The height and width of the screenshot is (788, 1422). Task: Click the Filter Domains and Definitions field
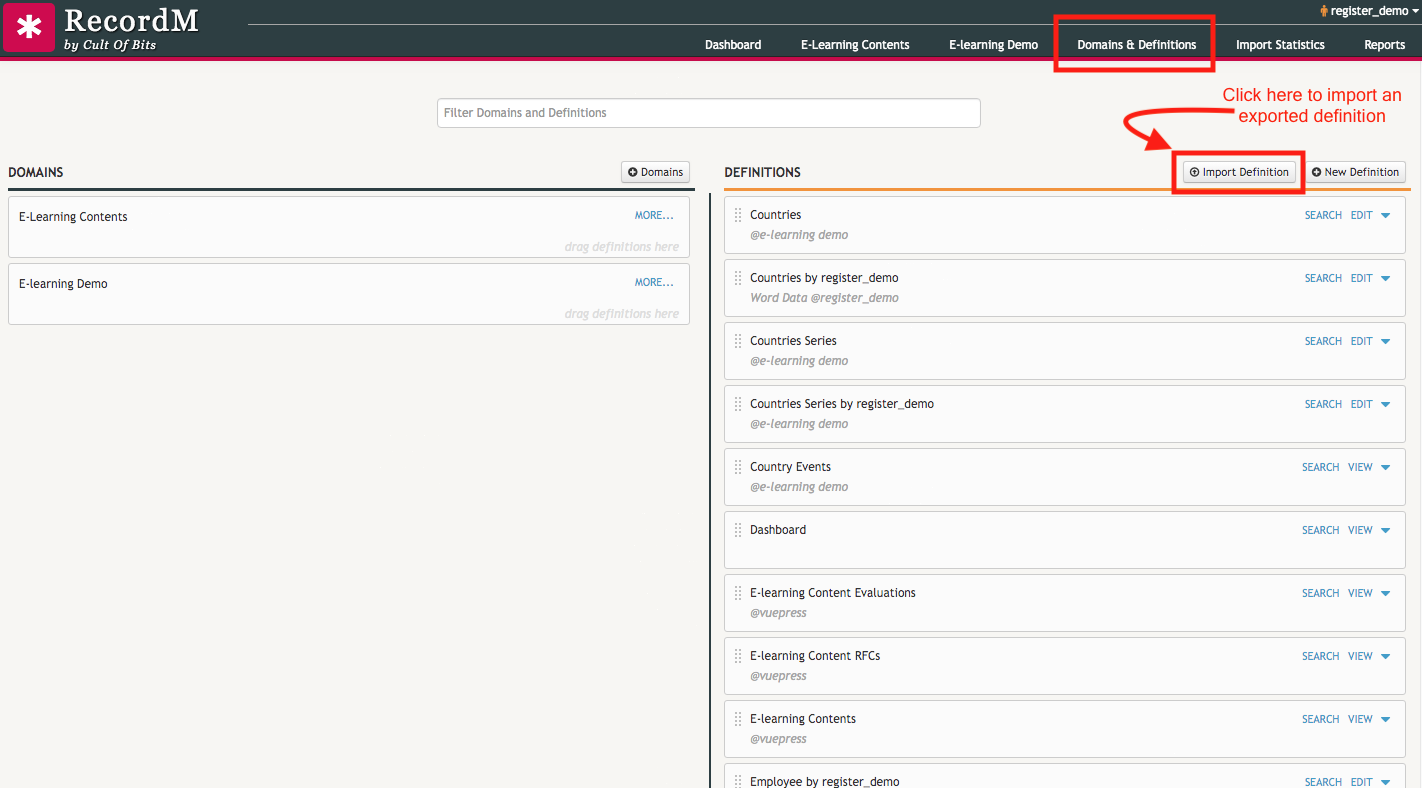pos(709,113)
